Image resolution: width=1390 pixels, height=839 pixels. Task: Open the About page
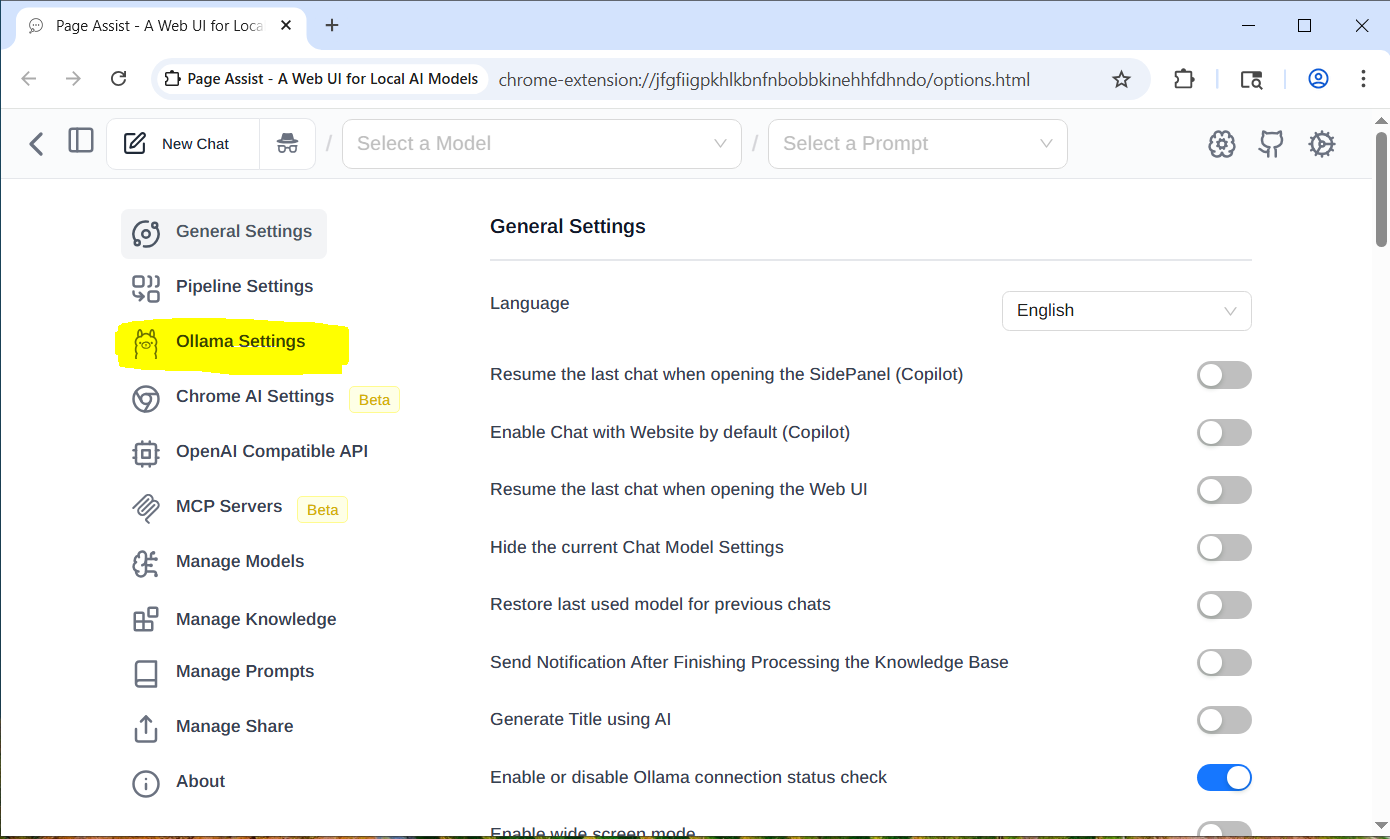200,781
